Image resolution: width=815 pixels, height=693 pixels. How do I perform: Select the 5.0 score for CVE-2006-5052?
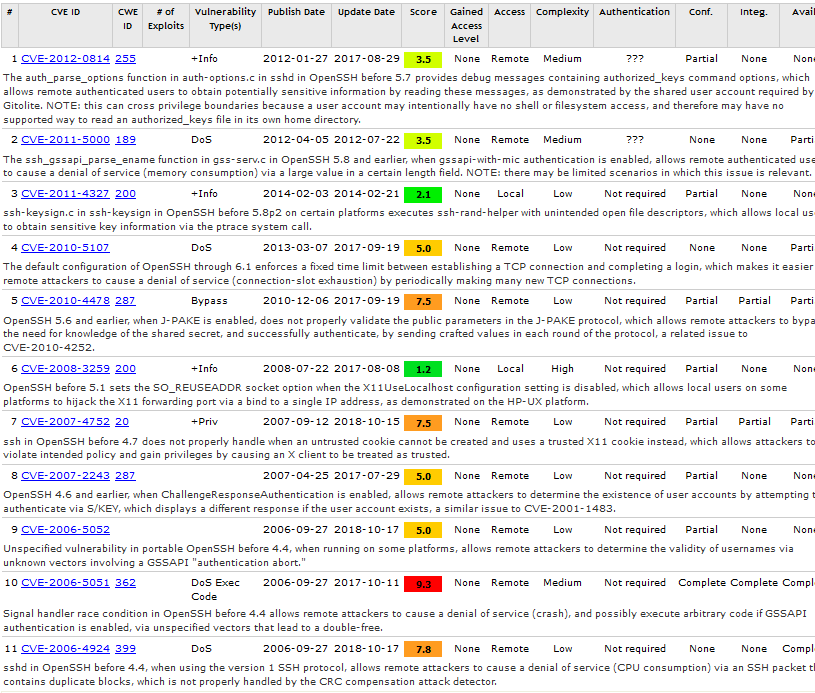[423, 531]
